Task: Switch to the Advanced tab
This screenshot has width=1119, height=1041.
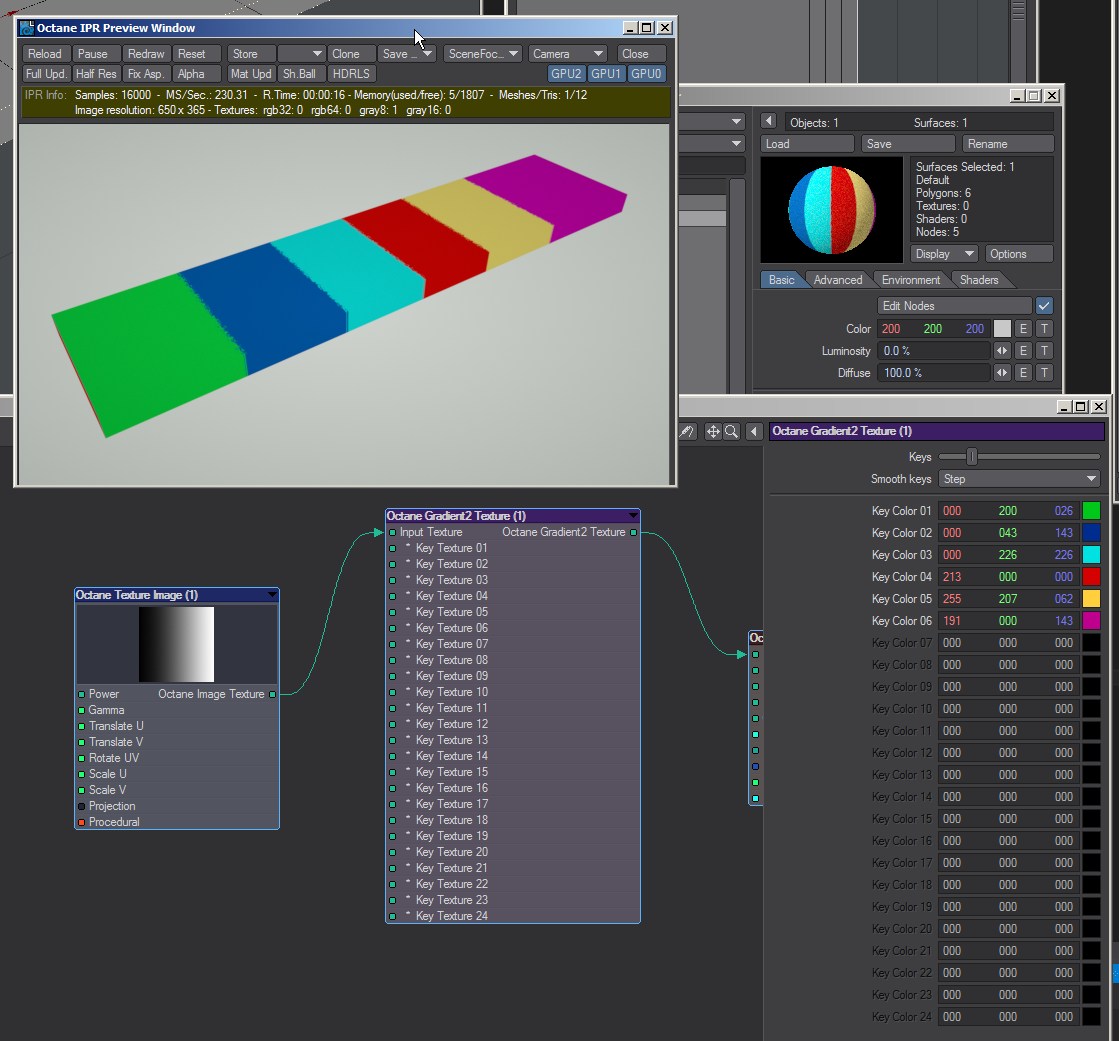Action: [837, 280]
